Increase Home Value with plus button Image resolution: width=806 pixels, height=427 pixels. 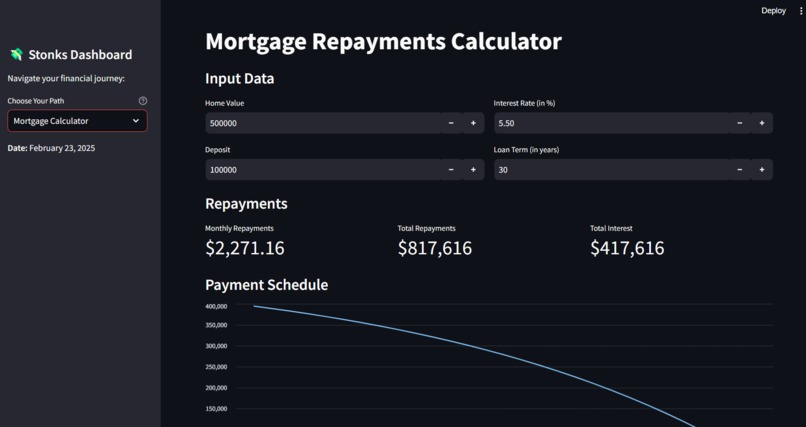[x=473, y=123]
